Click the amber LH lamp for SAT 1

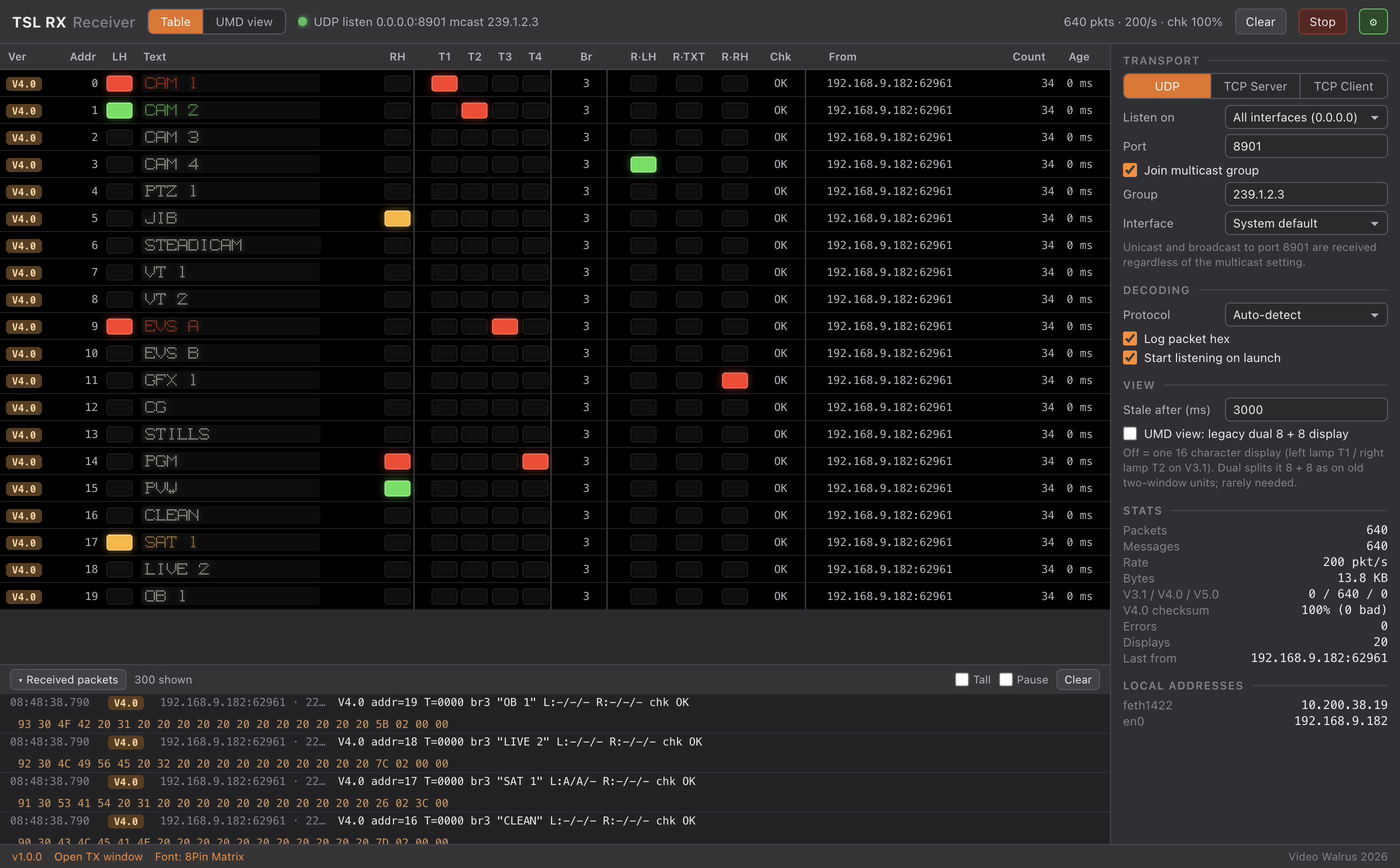(x=119, y=542)
